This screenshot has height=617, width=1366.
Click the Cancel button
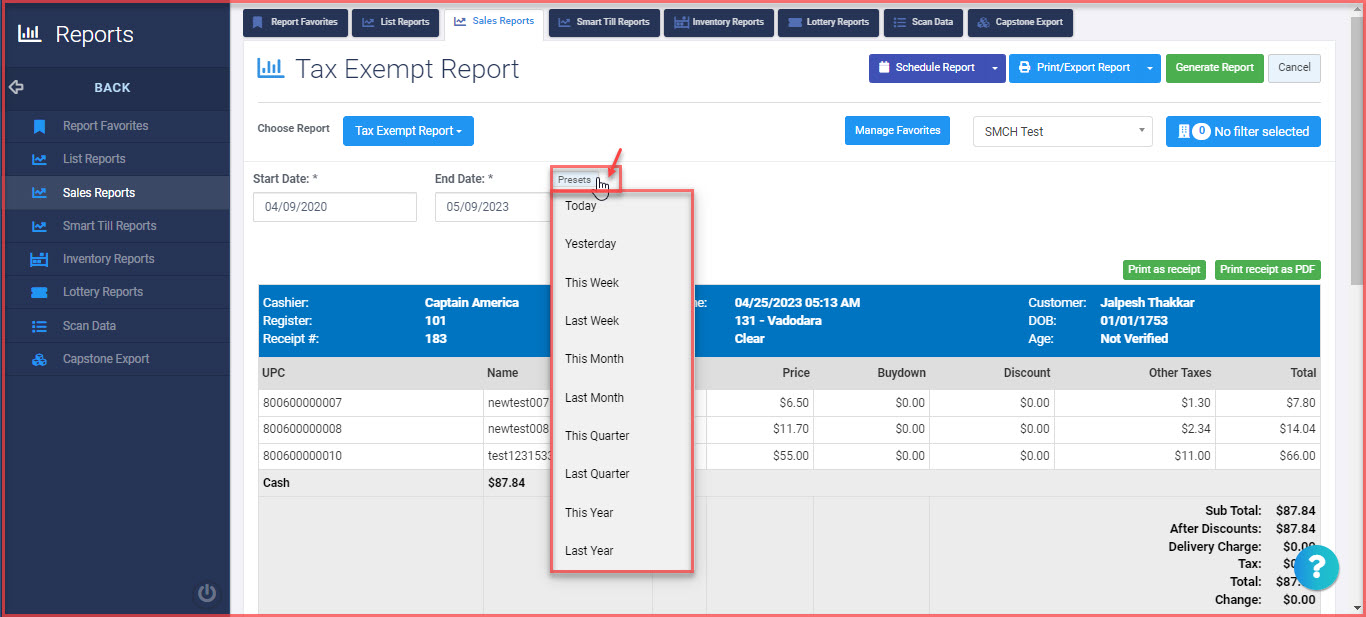[1294, 68]
